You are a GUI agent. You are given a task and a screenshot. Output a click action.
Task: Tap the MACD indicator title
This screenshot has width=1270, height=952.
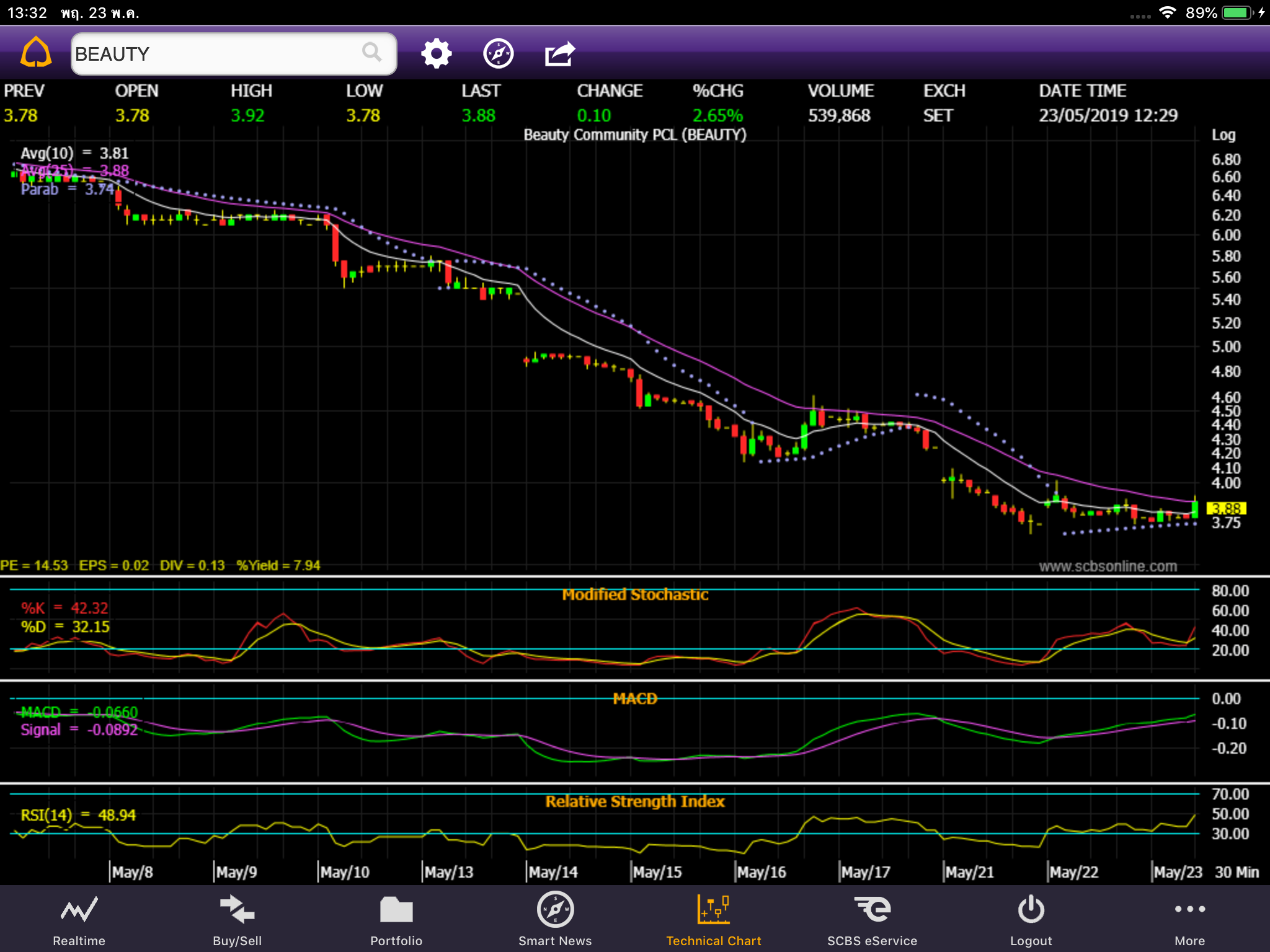(635, 699)
